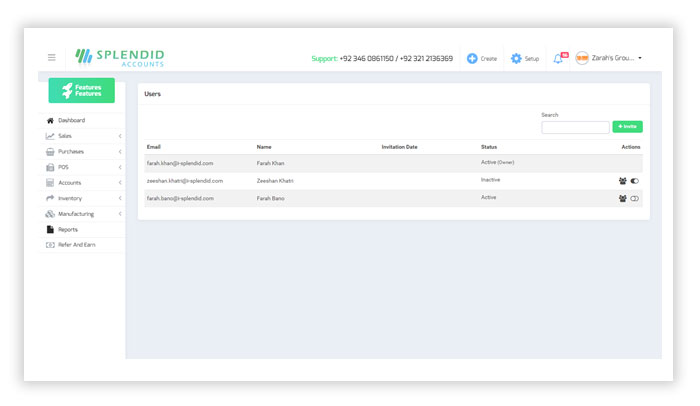This screenshot has height=406, width=700.
Task: Click the green Features button
Action: (x=82, y=90)
